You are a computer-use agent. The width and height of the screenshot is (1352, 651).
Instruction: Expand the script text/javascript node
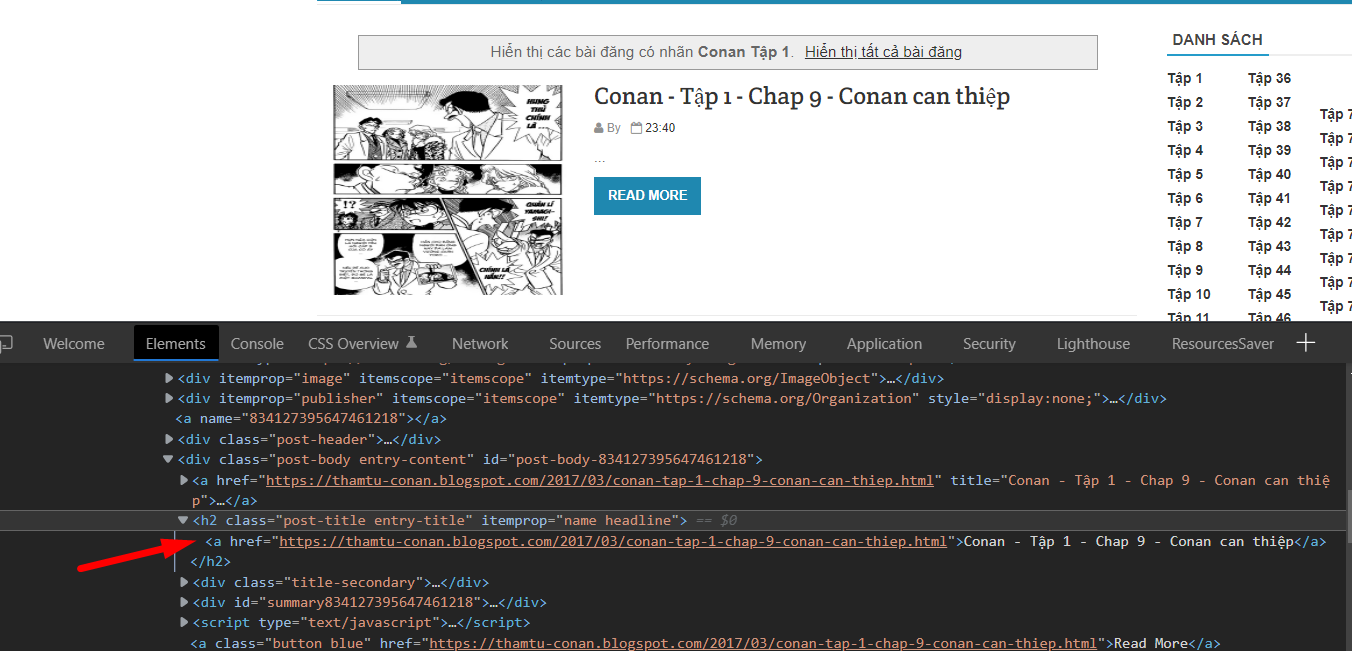(184, 622)
